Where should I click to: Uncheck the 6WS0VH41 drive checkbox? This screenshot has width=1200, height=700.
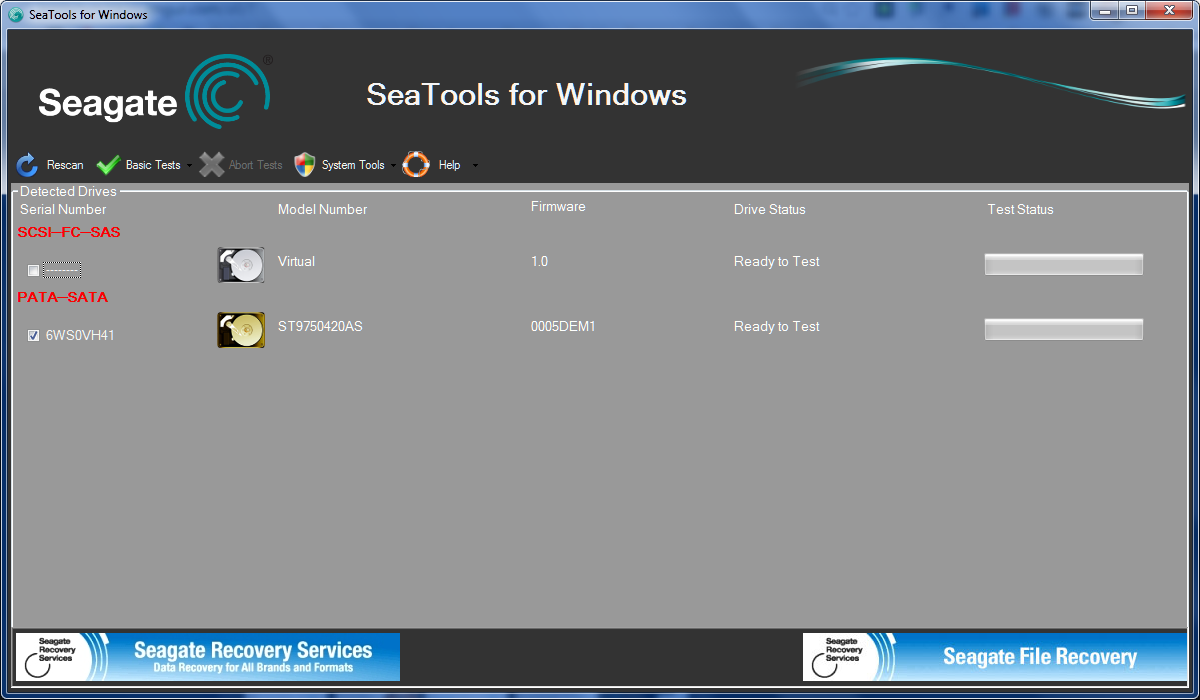[34, 336]
